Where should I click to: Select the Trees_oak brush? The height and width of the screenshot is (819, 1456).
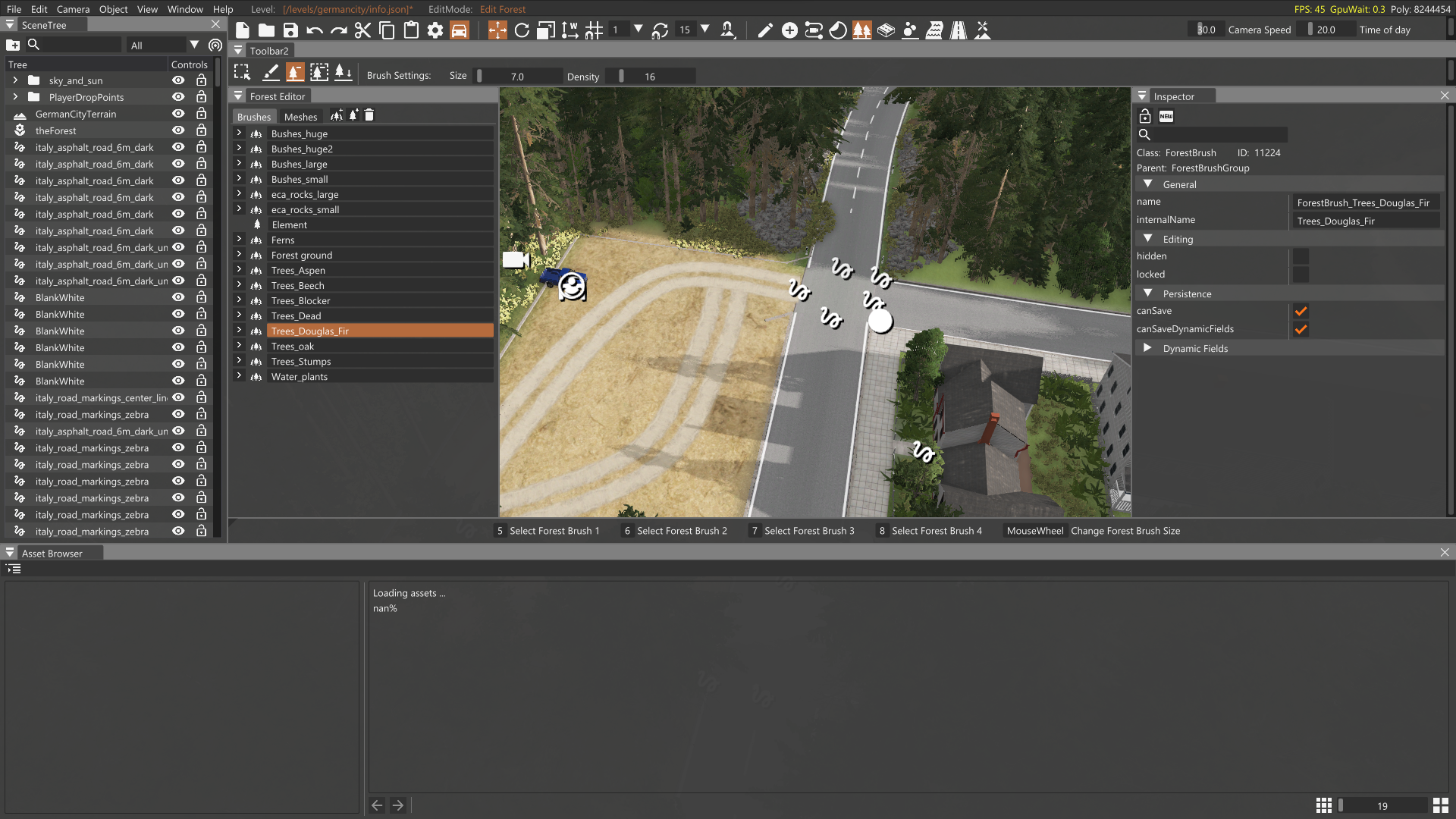pyautogui.click(x=381, y=346)
